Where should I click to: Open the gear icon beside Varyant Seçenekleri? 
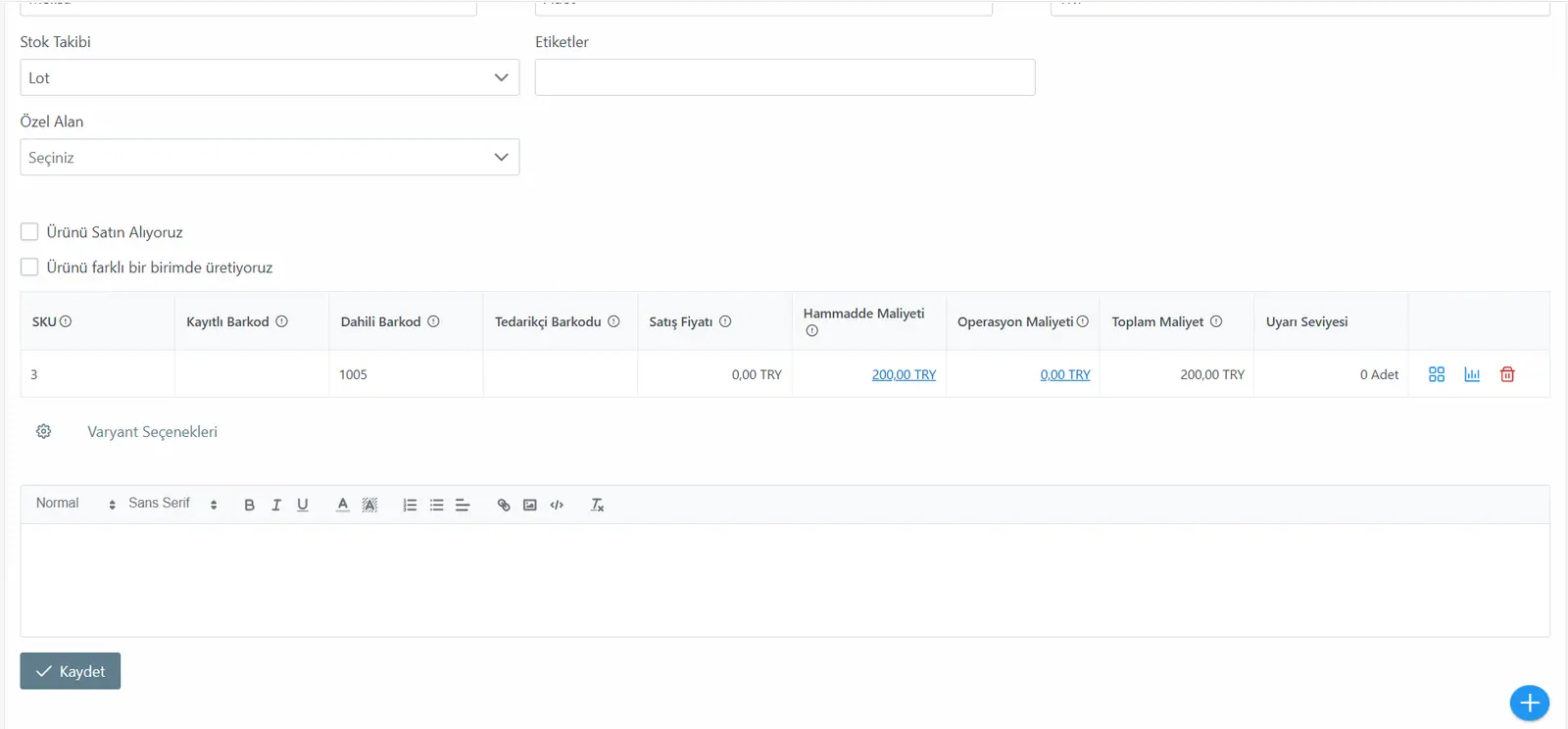pyautogui.click(x=43, y=431)
